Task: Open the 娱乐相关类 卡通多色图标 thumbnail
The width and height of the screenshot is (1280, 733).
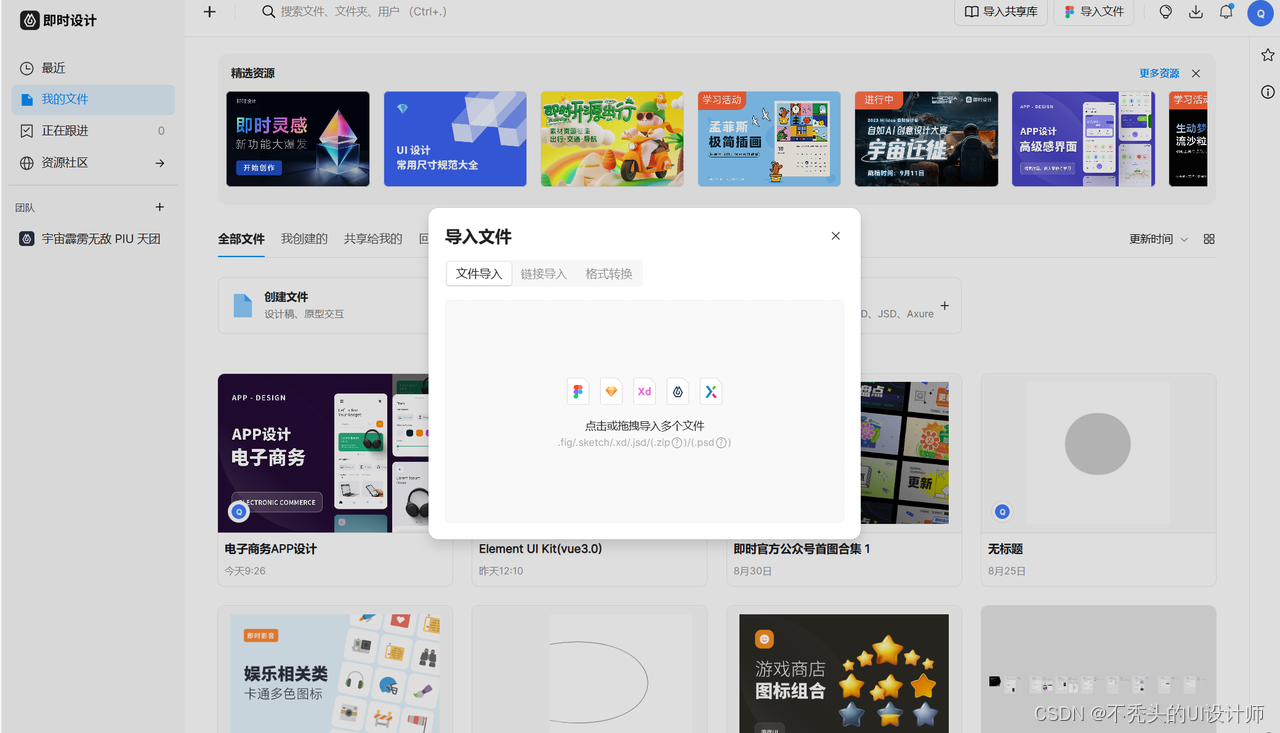Action: pyautogui.click(x=335, y=669)
